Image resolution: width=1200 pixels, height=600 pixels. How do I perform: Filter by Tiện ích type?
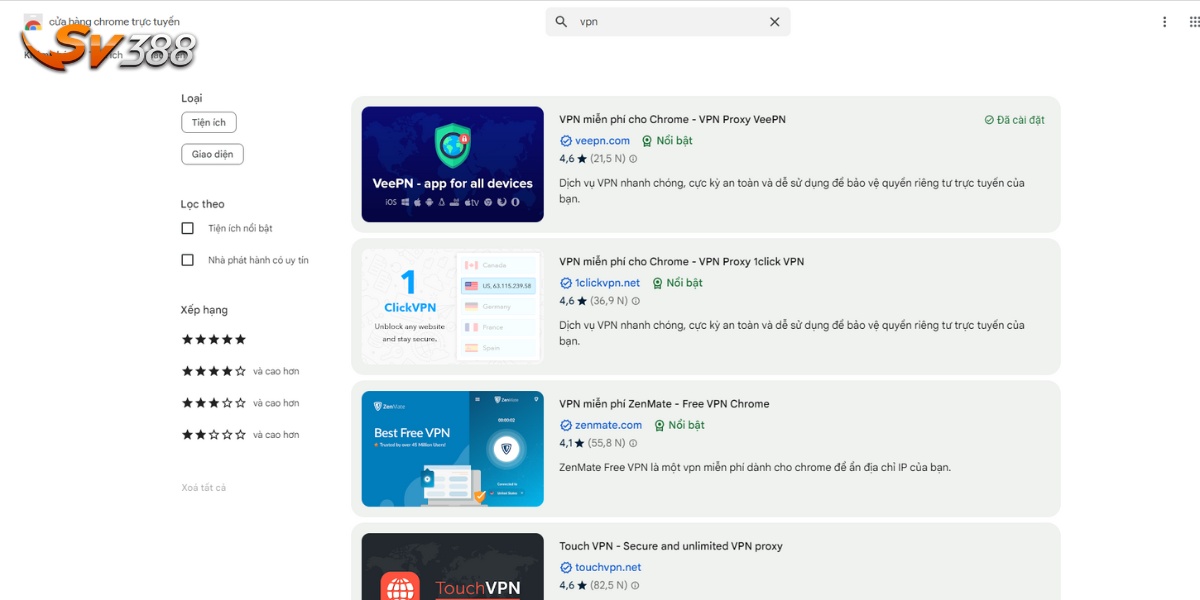point(209,123)
